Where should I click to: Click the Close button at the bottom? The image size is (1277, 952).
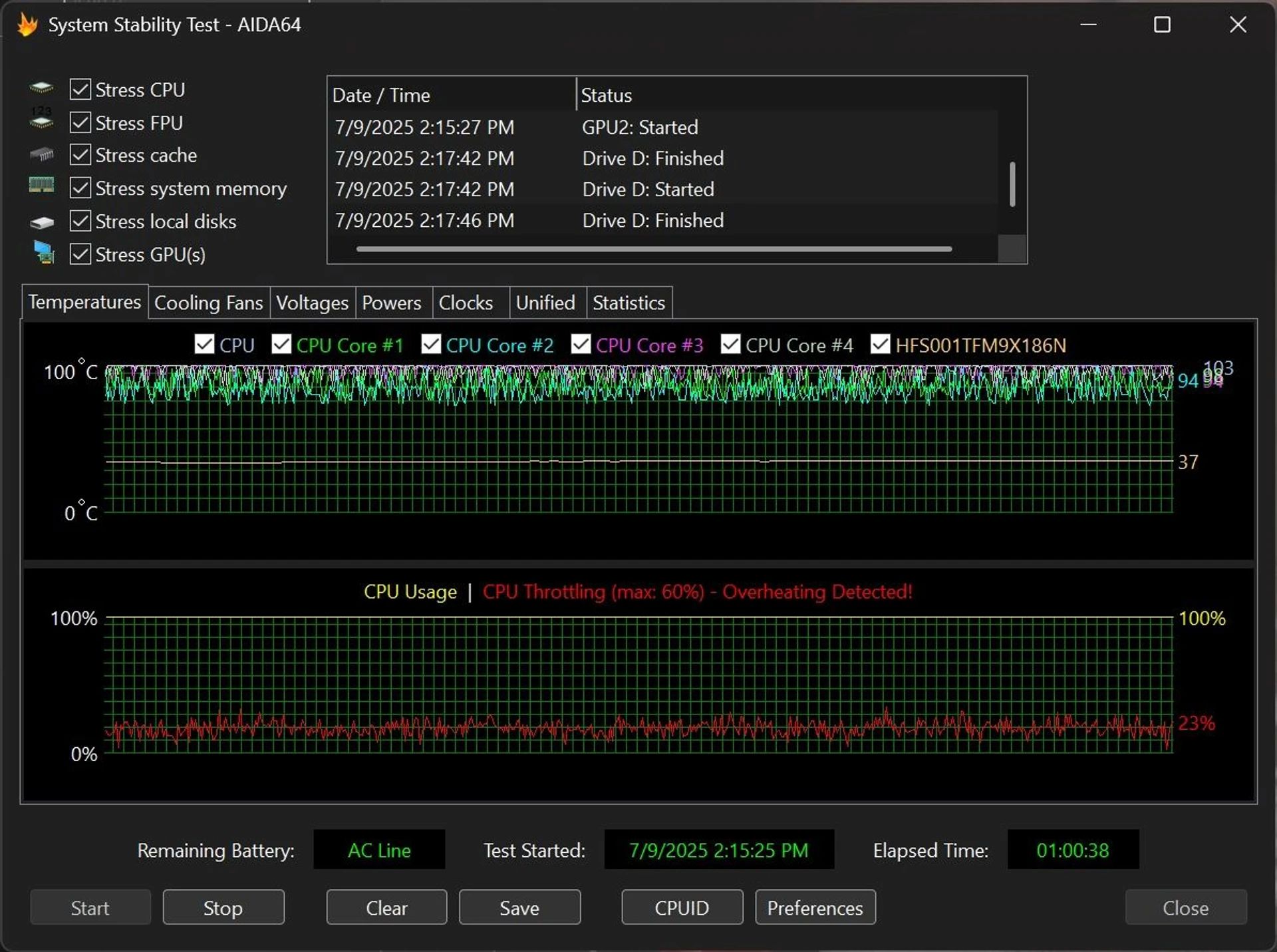pyautogui.click(x=1186, y=907)
